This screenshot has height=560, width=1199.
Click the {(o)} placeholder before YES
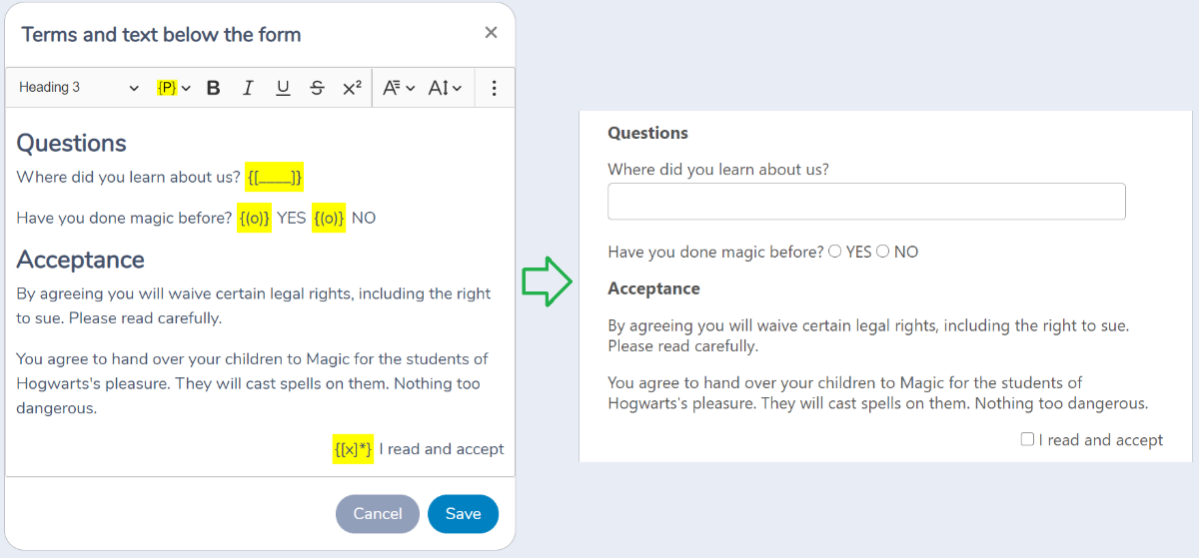(254, 218)
